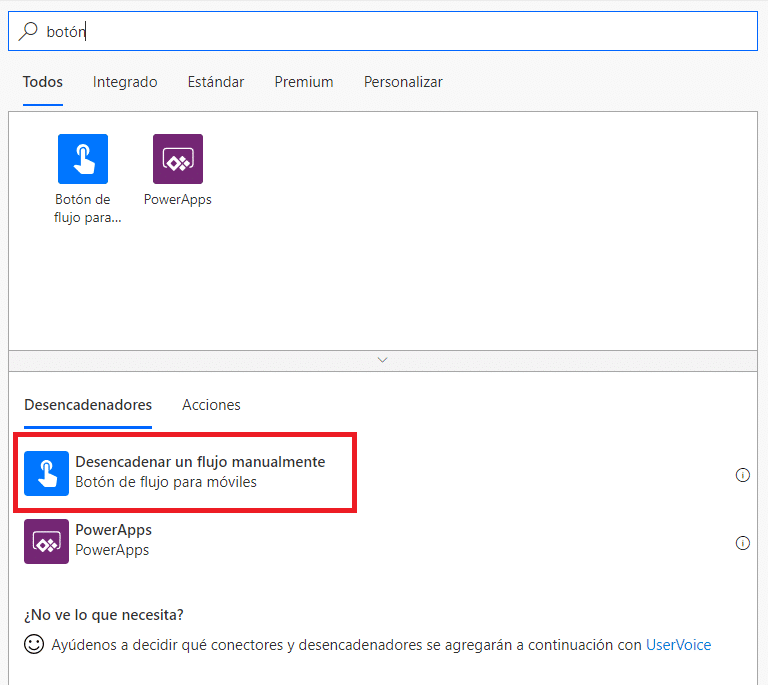
Task: Select the Botón de flujo para... connector icon
Action: pos(83,159)
